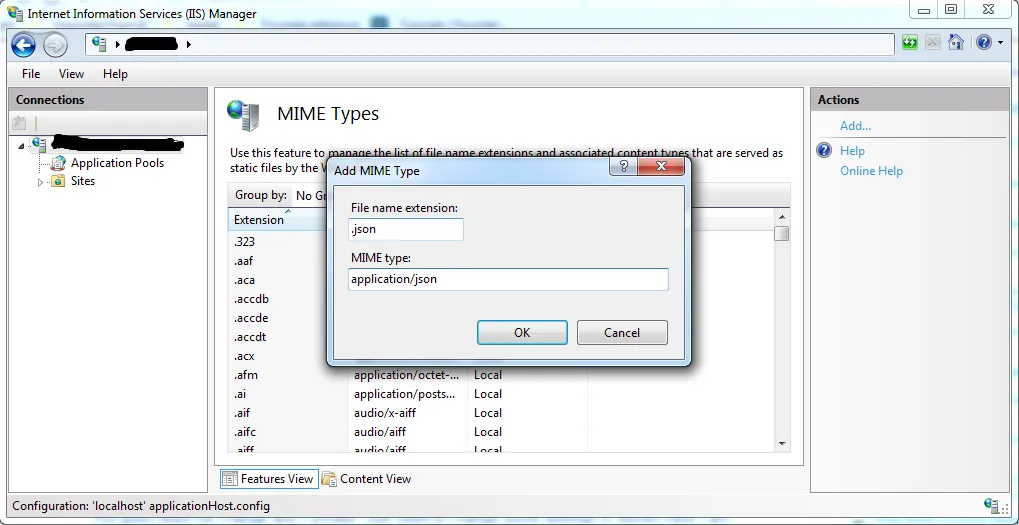Select the .afm extension row

246,375
